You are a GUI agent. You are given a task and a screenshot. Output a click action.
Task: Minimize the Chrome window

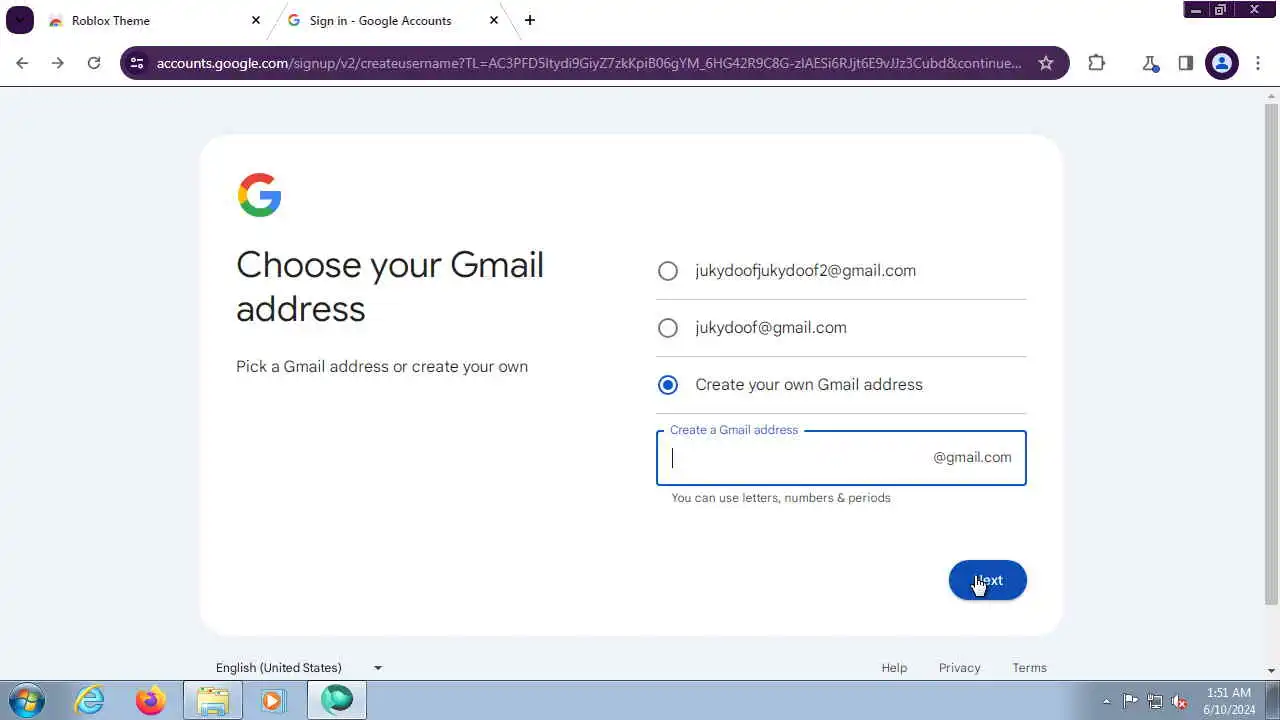click(x=1196, y=10)
